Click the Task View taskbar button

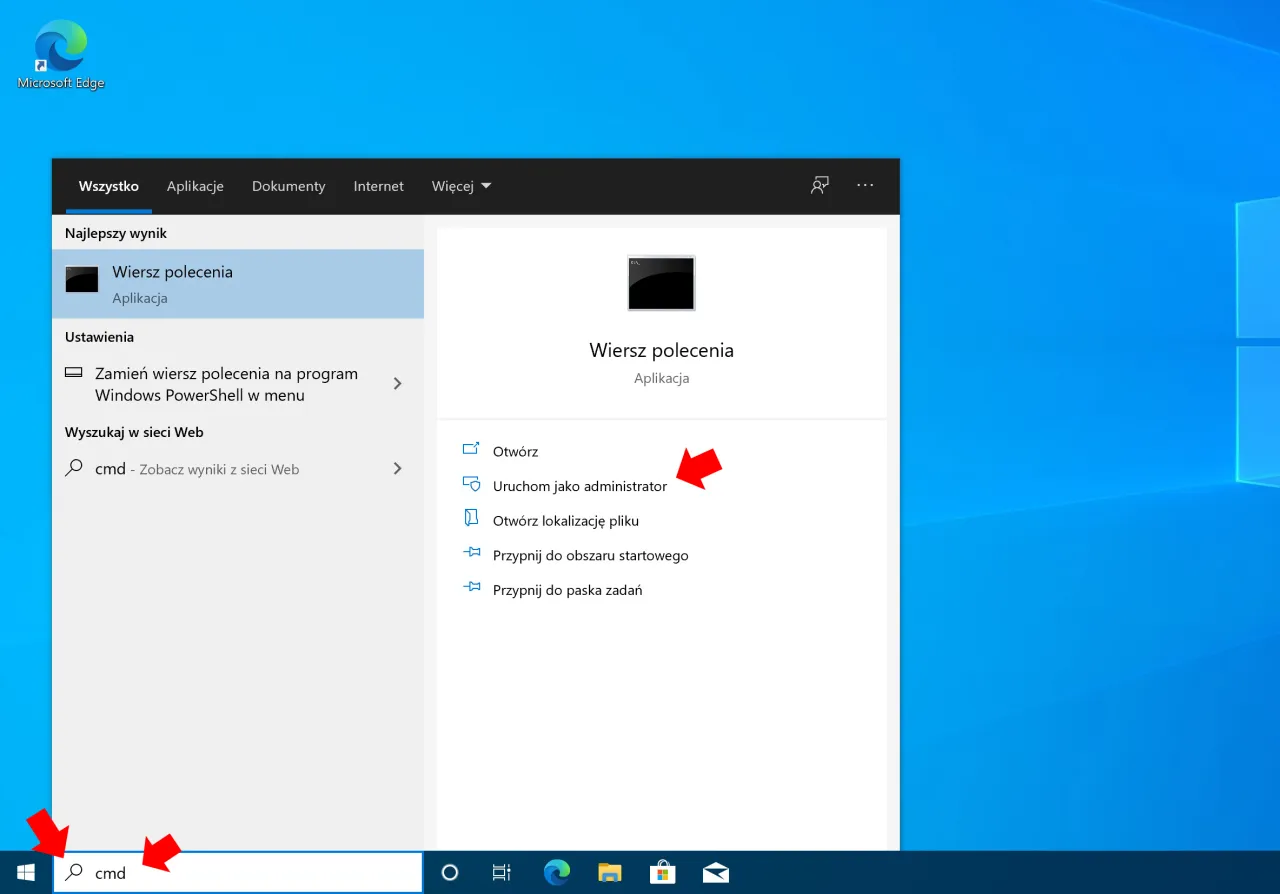coord(501,872)
